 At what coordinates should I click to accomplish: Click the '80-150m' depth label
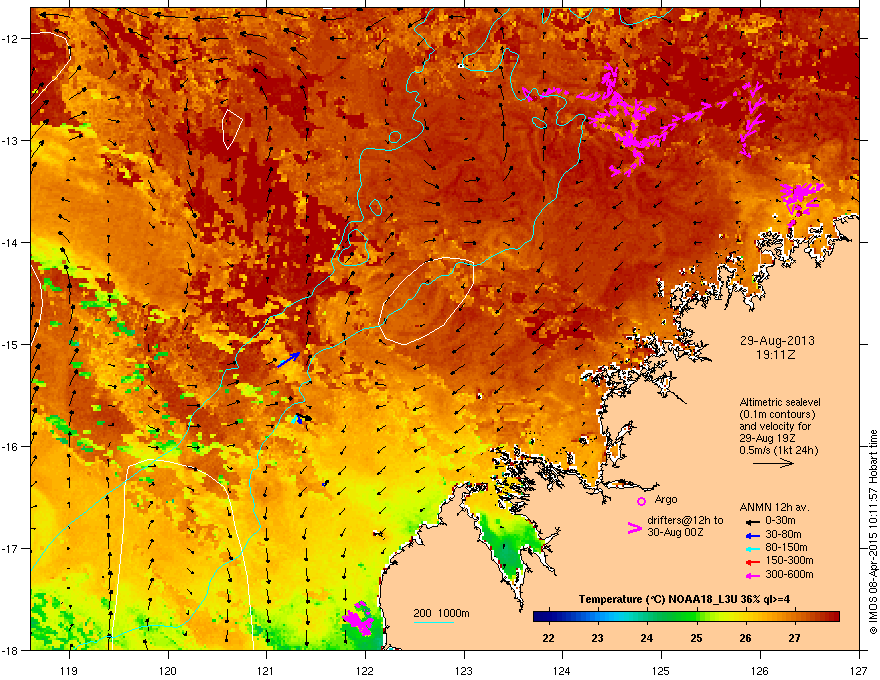(x=786, y=547)
